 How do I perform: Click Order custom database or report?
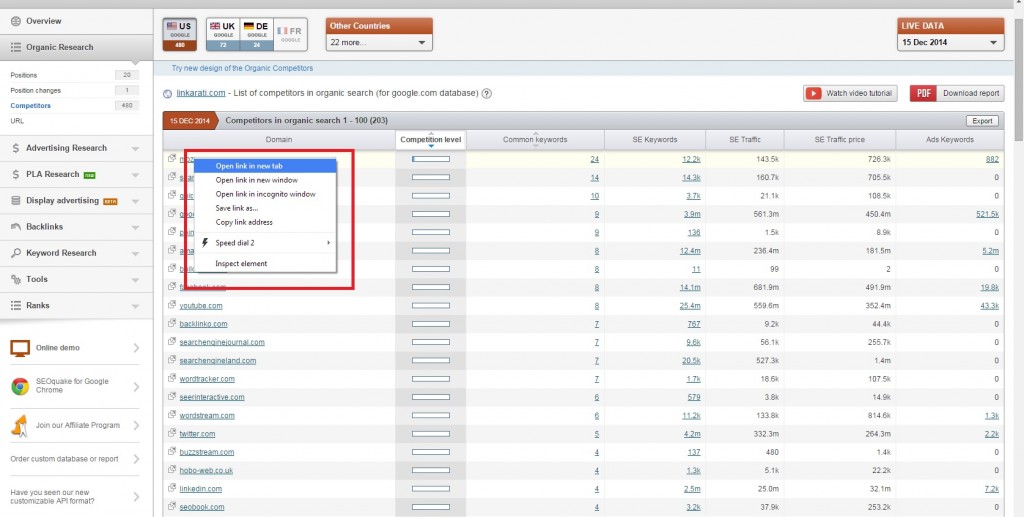pos(65,459)
